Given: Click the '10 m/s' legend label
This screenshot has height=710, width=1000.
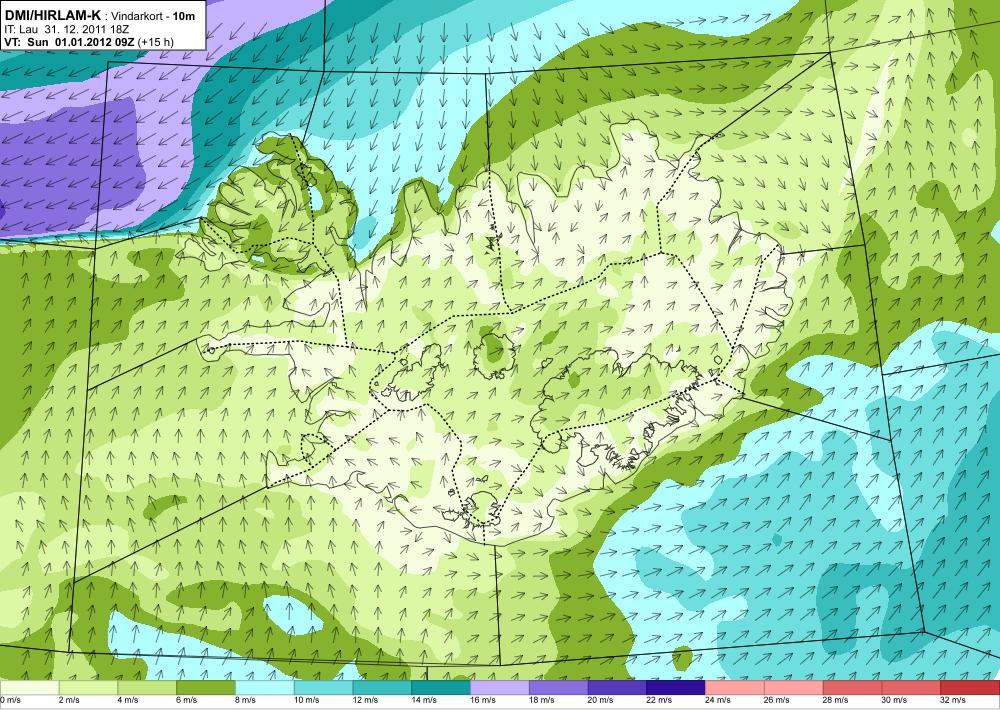Looking at the screenshot, I should tap(306, 700).
